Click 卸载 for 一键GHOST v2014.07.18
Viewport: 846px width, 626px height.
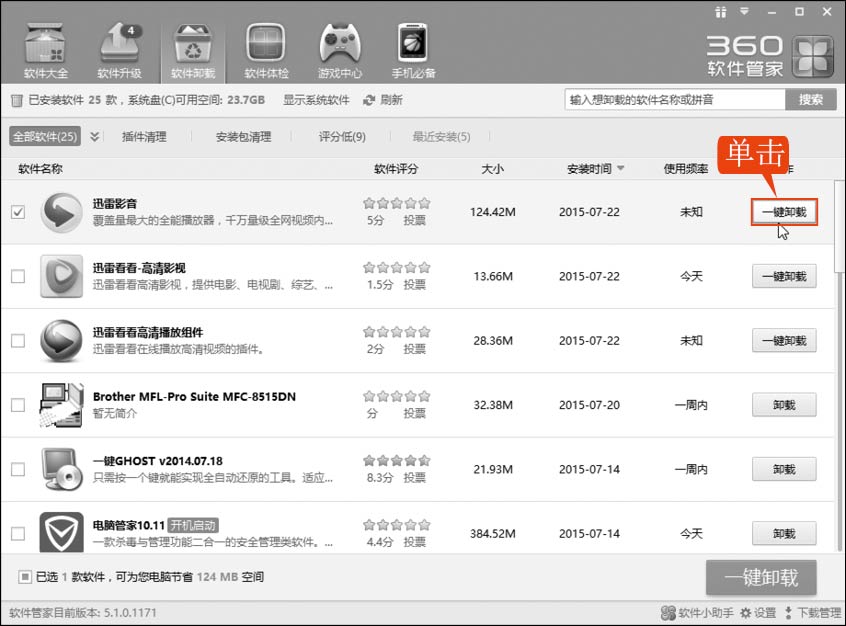(x=784, y=469)
